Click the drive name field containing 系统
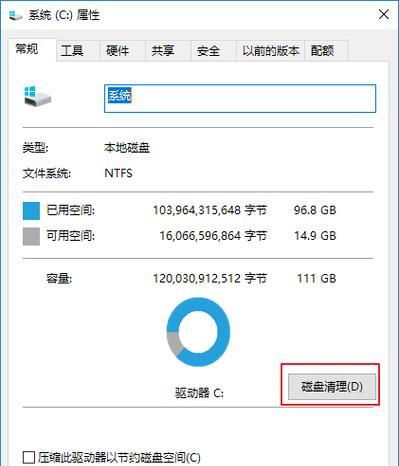The width and height of the screenshot is (399, 466). pos(240,98)
